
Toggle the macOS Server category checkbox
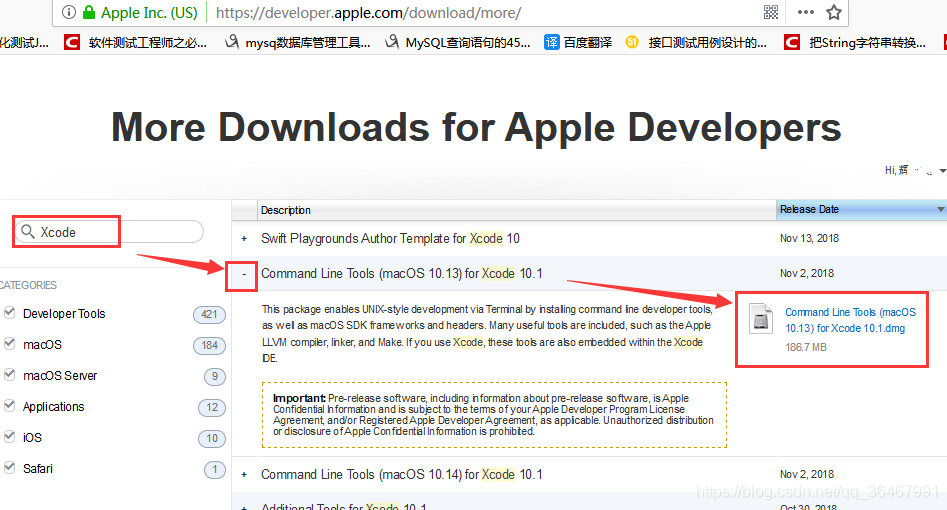pos(10,374)
